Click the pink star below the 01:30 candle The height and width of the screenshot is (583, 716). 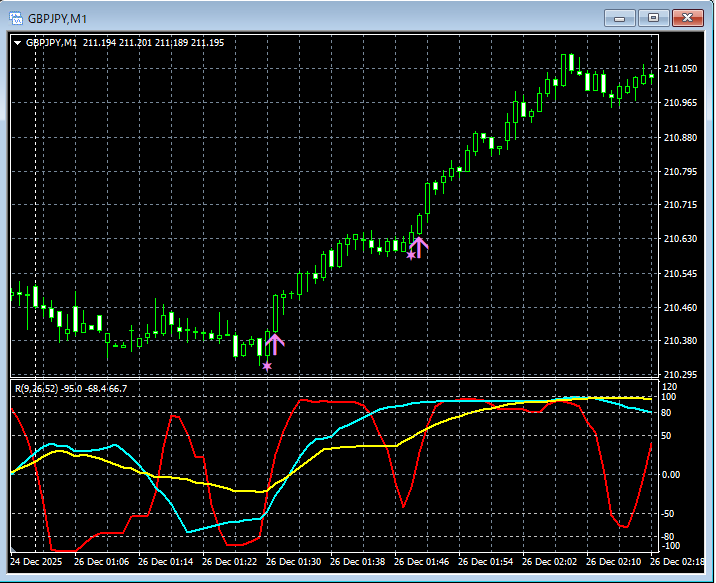pyautogui.click(x=267, y=366)
